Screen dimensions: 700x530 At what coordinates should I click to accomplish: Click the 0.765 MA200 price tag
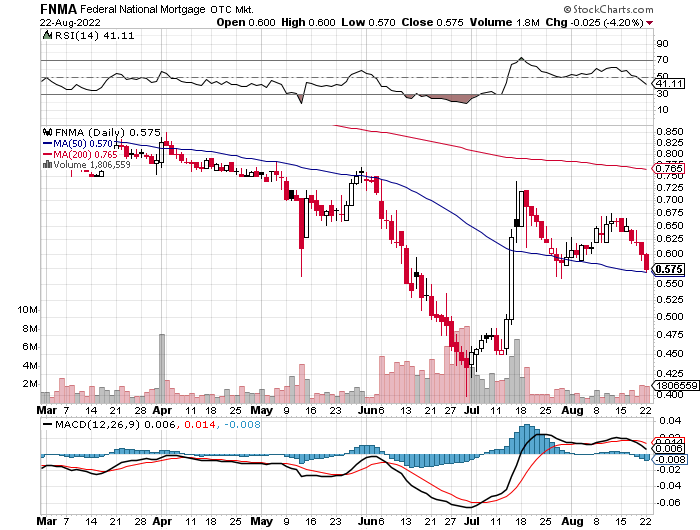pos(669,168)
